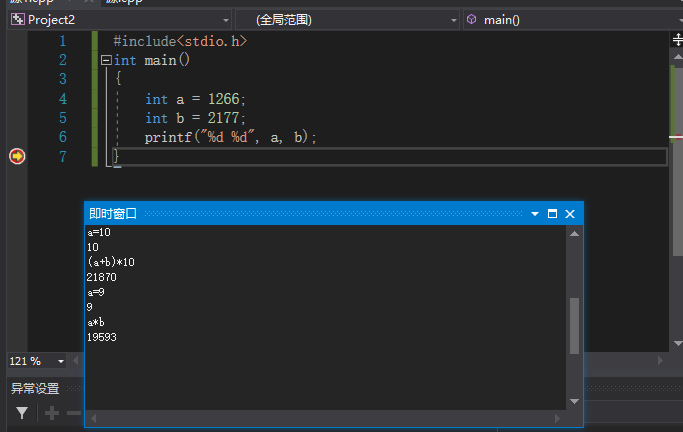This screenshot has height=432, width=683.
Task: Click the breakpoint arrow on line 7
Action: tap(17, 156)
